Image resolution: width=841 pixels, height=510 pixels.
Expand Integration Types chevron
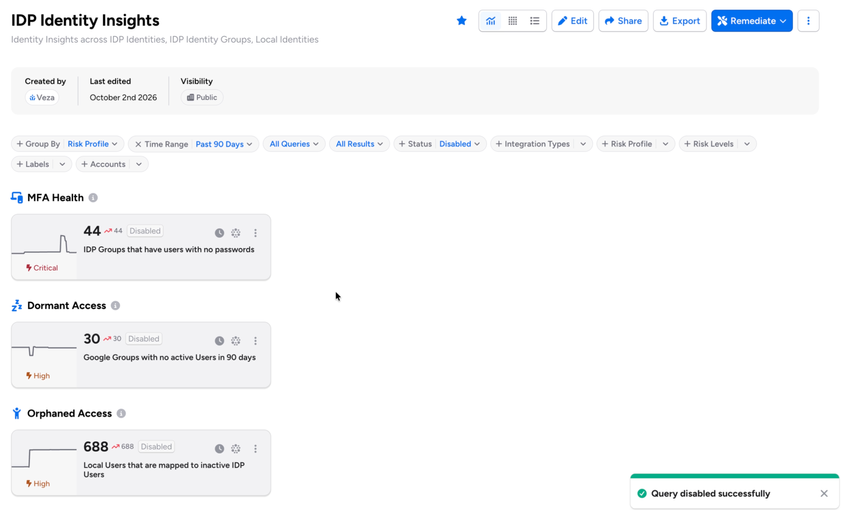(x=583, y=144)
